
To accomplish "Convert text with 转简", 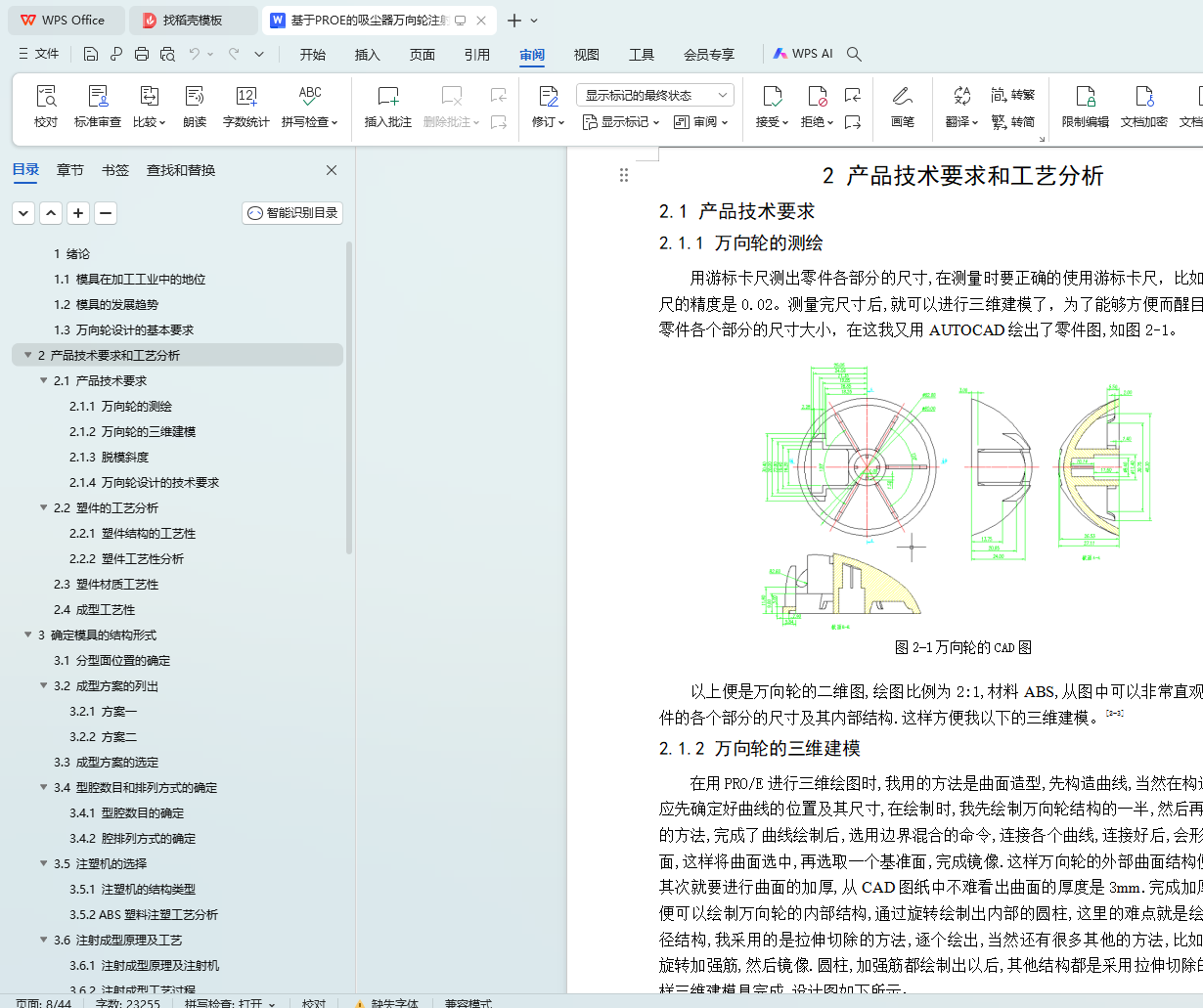I will (1012, 122).
